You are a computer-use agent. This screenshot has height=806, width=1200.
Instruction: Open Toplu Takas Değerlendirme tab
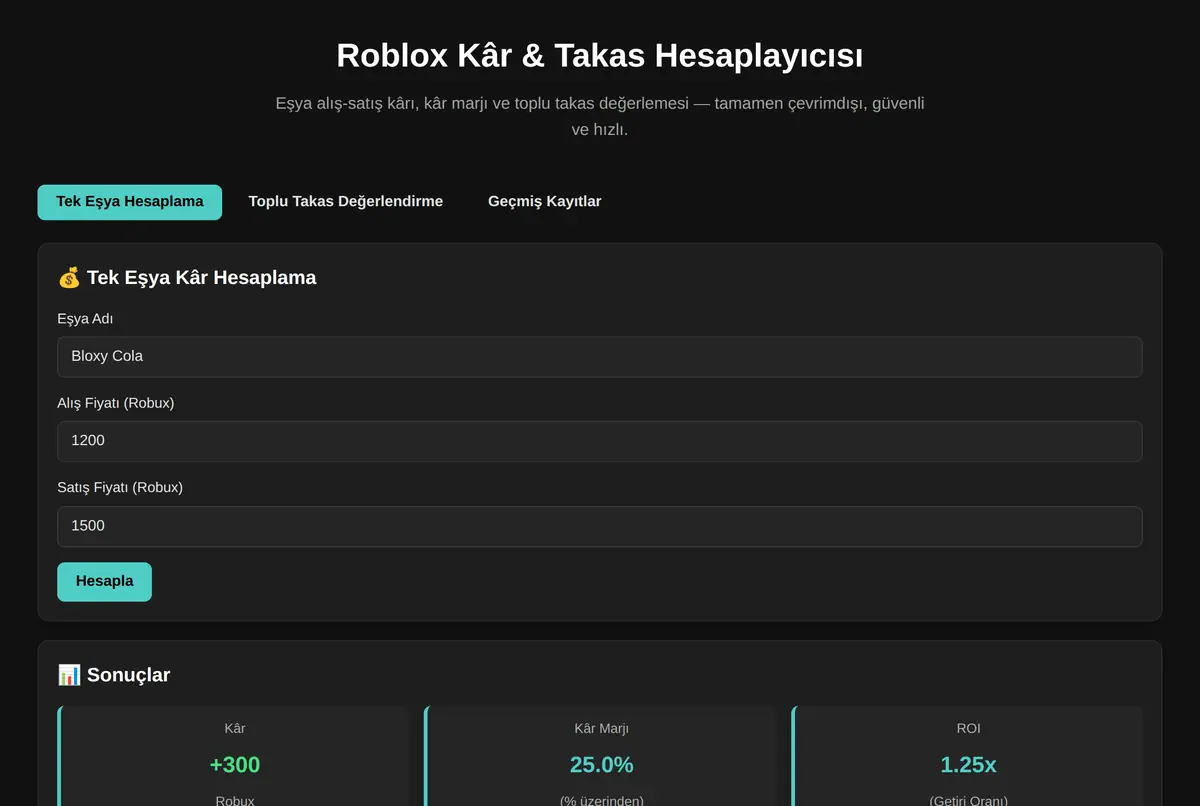click(x=346, y=202)
